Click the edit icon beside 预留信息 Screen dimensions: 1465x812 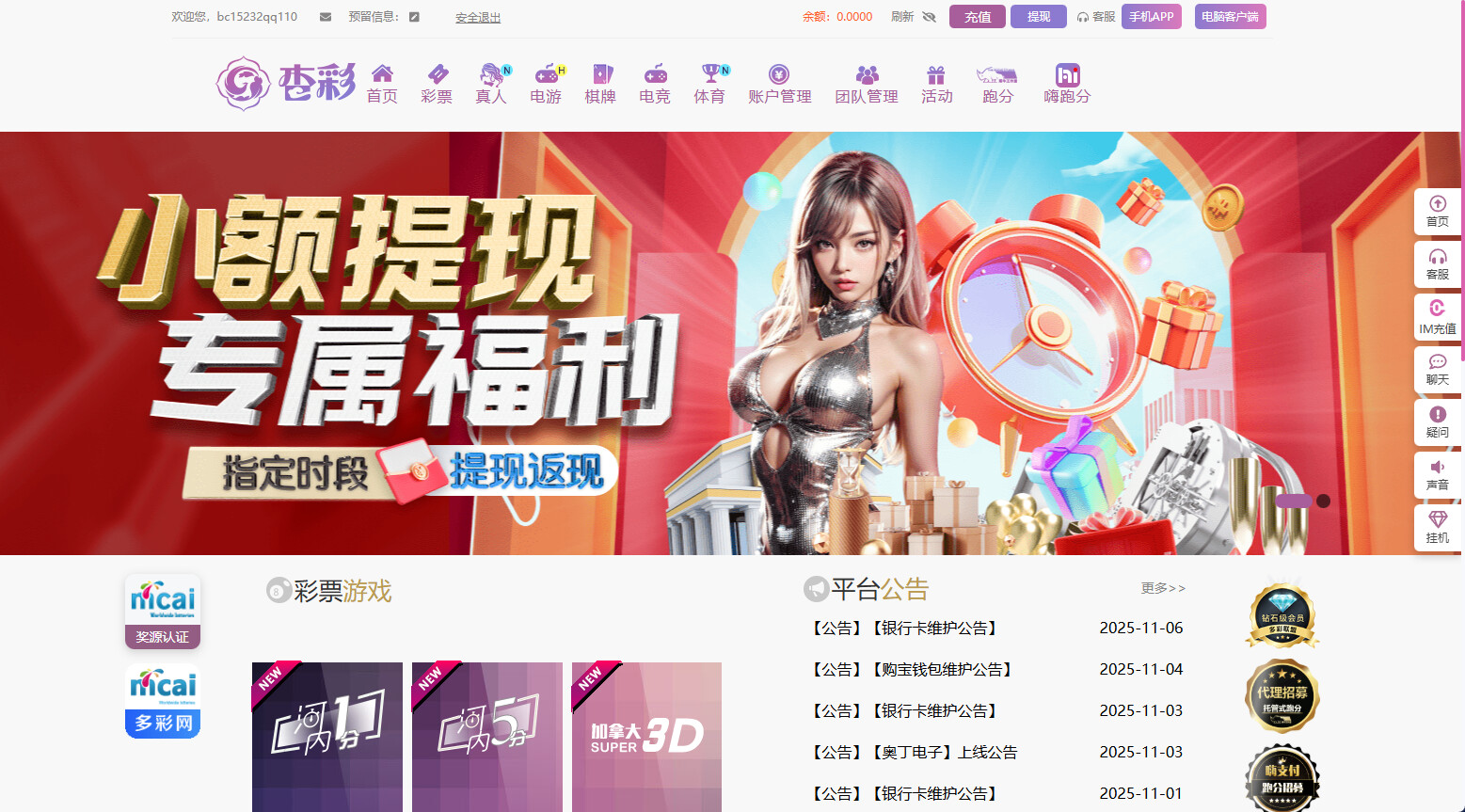[x=414, y=17]
